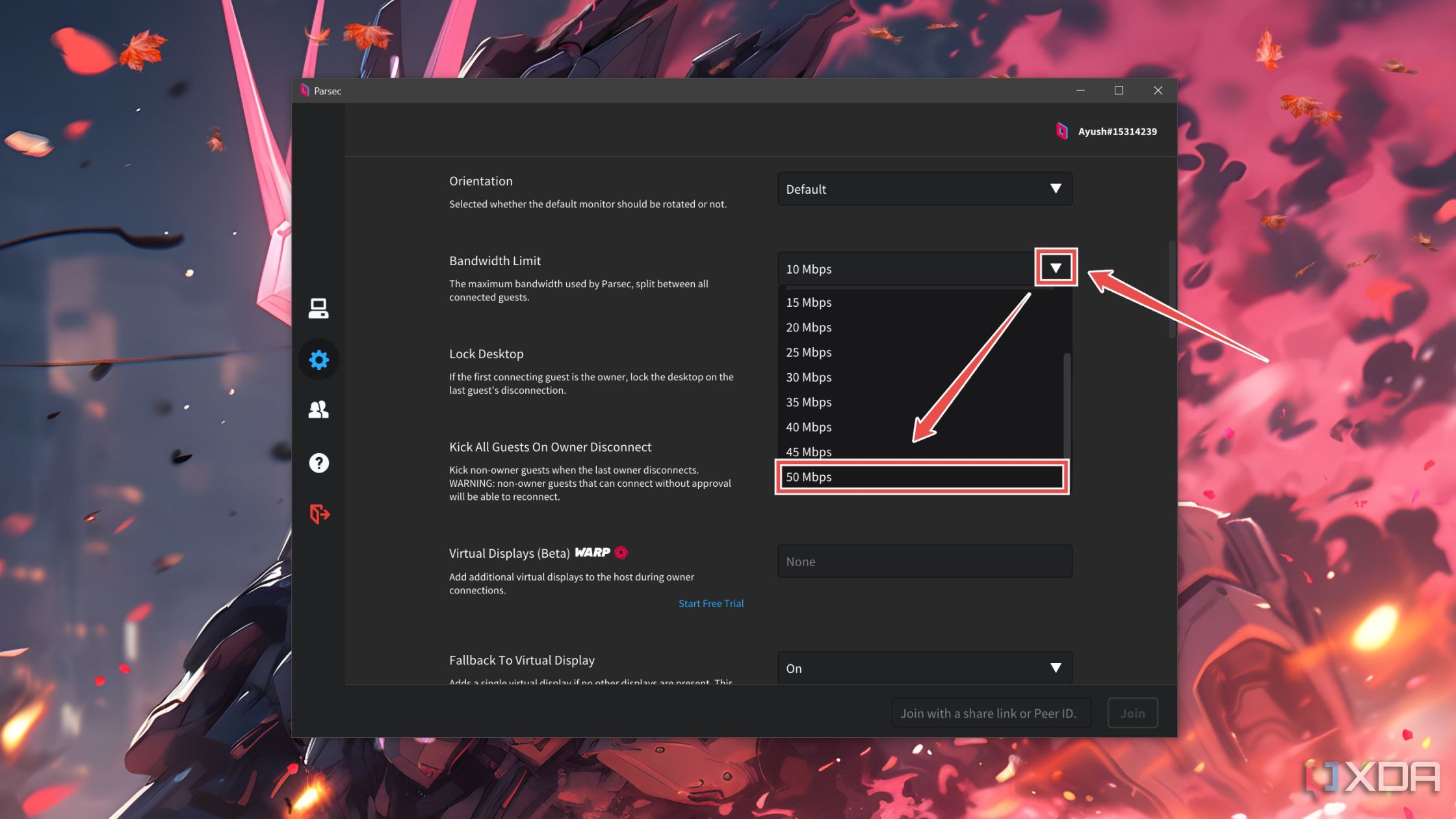1456x819 pixels.
Task: Click Start Free Trial link for WARP
Action: pyautogui.click(x=711, y=603)
